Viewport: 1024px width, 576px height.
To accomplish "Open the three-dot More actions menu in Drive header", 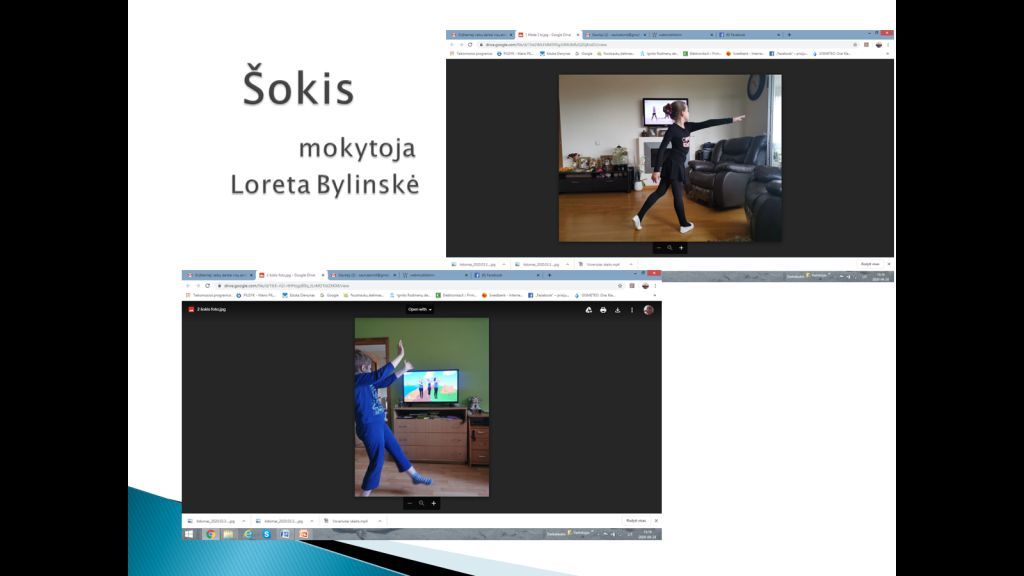I will (632, 310).
